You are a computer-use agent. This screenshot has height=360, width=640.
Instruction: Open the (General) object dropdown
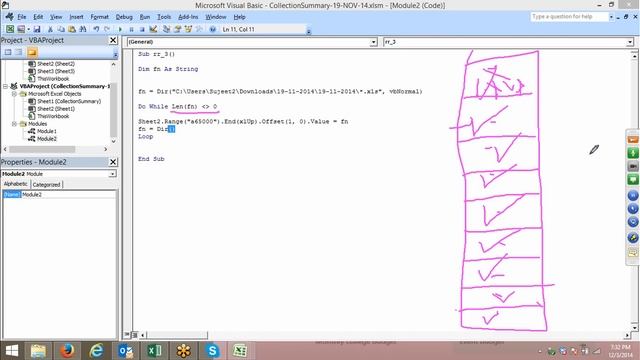(x=373, y=42)
